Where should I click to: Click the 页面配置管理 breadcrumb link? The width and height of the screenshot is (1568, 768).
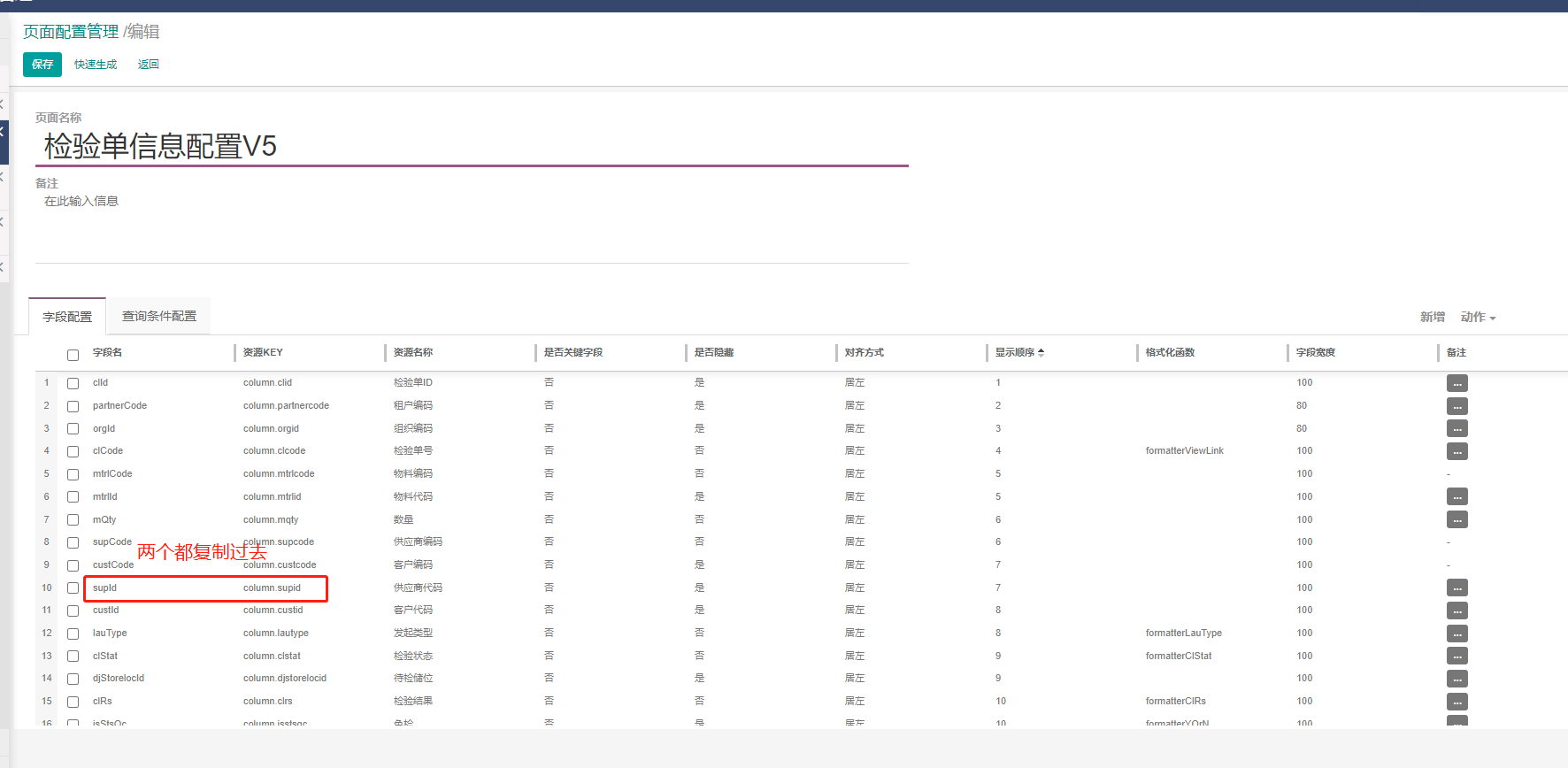coord(71,32)
